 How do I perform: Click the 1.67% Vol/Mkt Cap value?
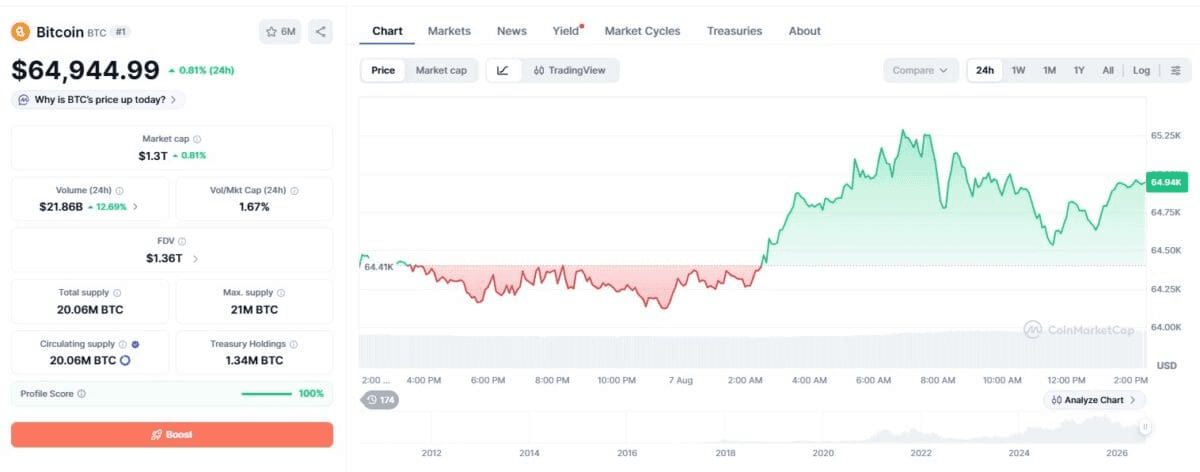(x=254, y=207)
